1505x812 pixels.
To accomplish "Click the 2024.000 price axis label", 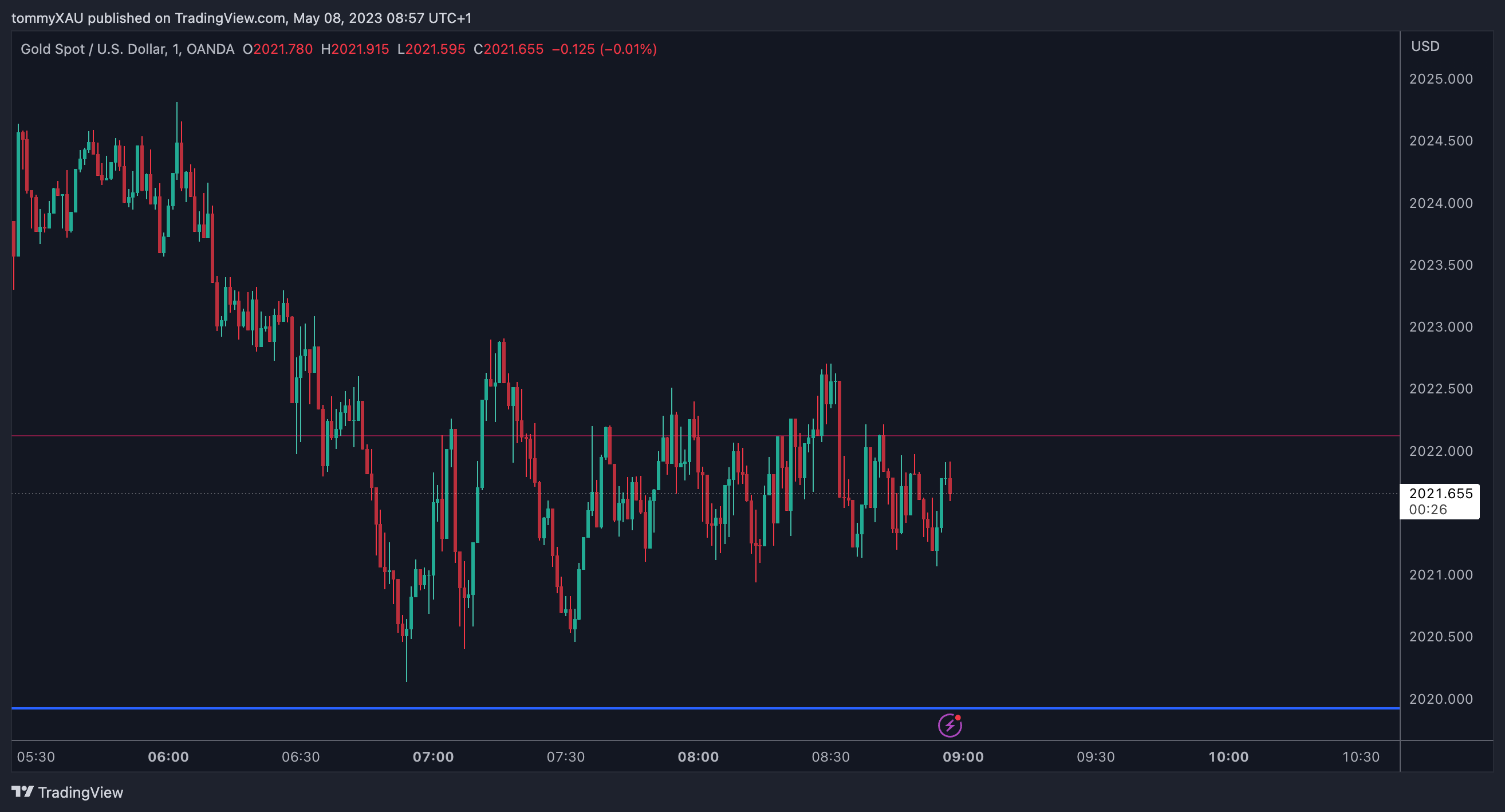I will (x=1441, y=203).
